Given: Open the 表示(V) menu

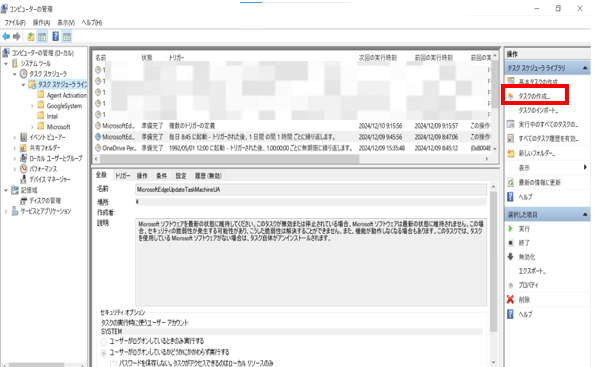Looking at the screenshot, I should pyautogui.click(x=66, y=23).
